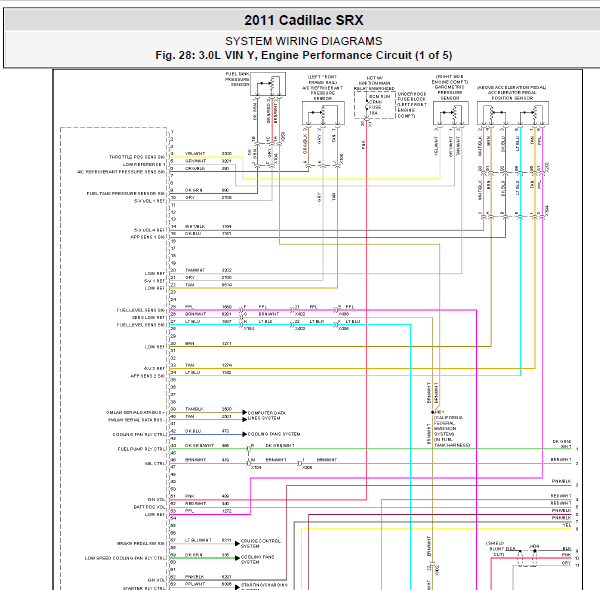Click Throttle Pos Sens Sig pin label
The width and height of the screenshot is (600, 590).
click(x=137, y=157)
